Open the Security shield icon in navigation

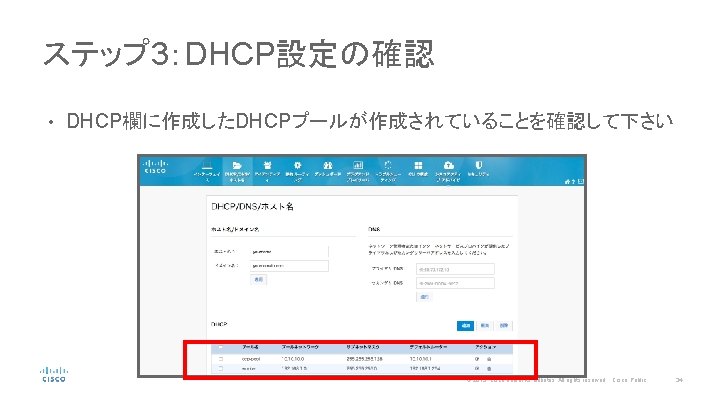478,165
